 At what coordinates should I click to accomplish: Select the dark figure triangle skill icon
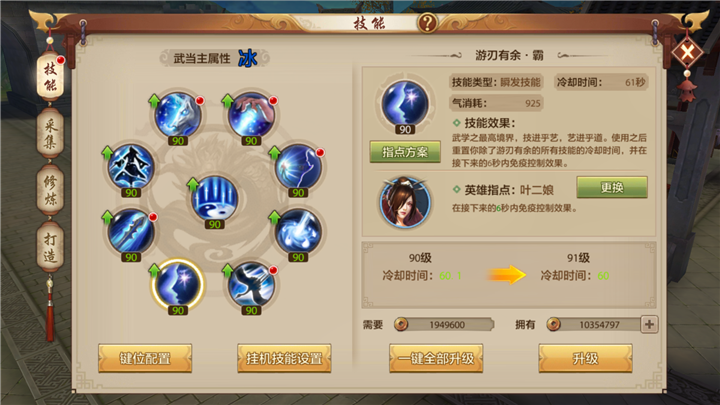[x=131, y=167]
